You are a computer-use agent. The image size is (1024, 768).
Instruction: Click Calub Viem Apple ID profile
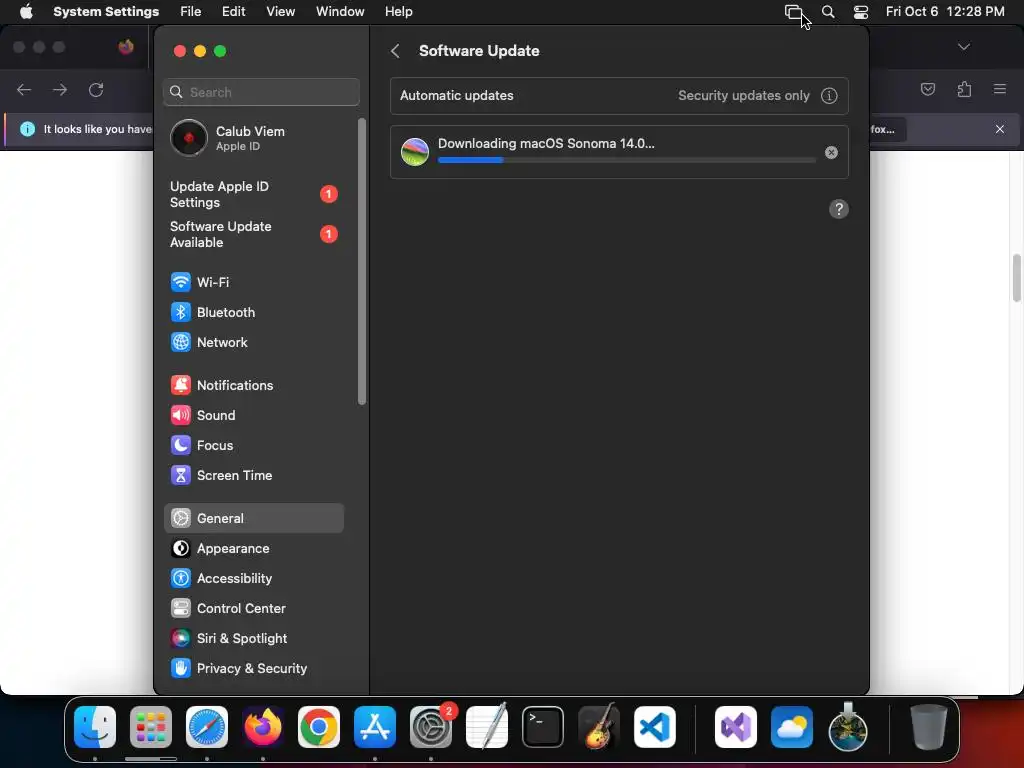[x=253, y=138]
